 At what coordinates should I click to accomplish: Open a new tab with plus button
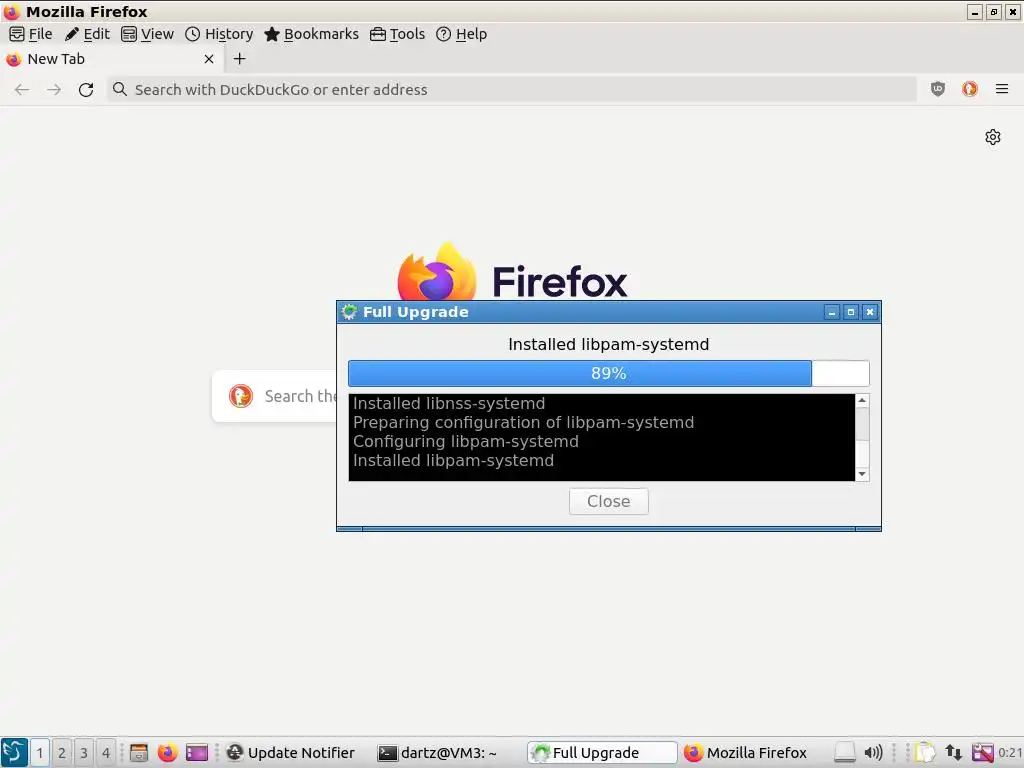(240, 59)
